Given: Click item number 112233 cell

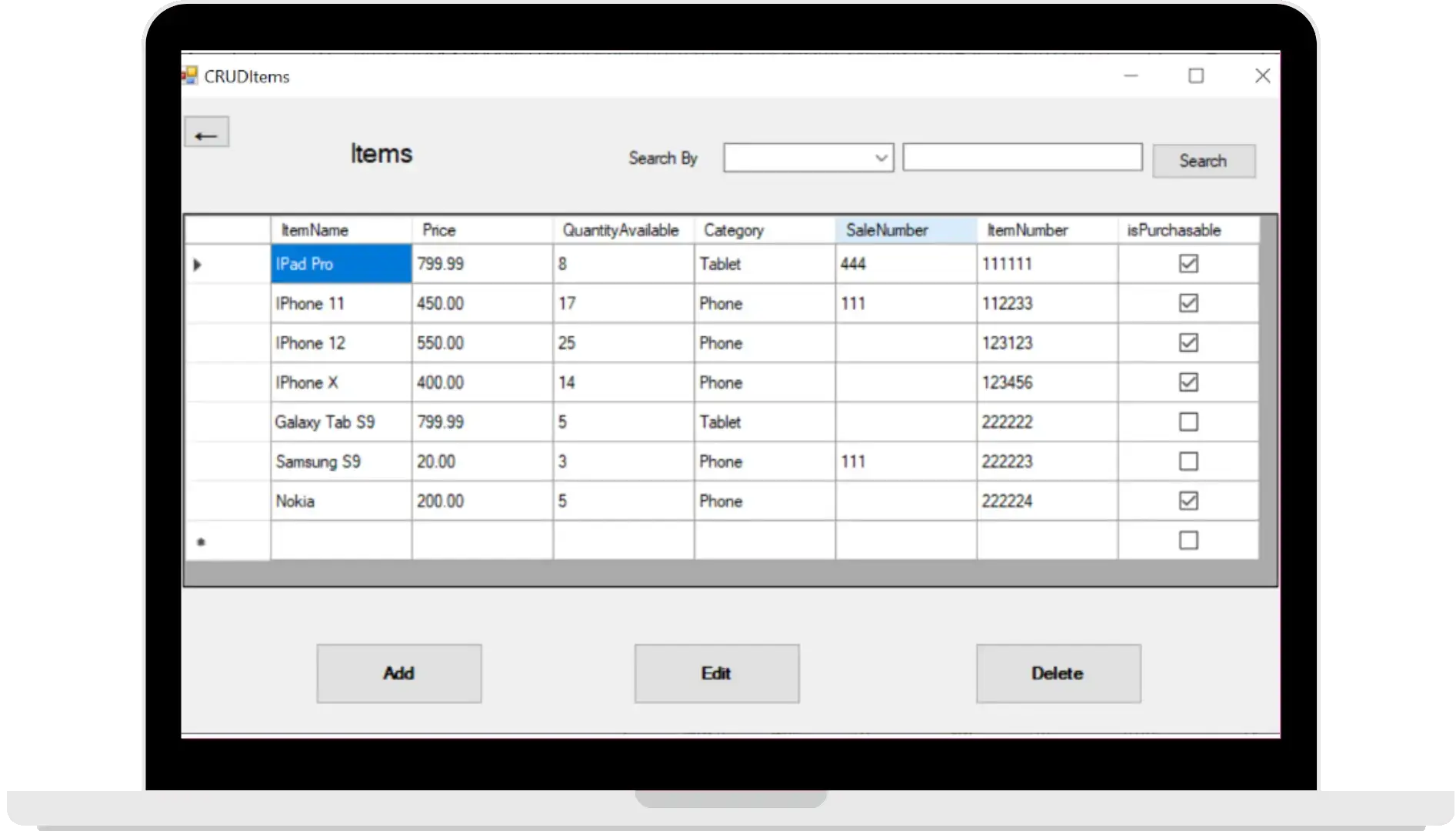Looking at the screenshot, I should [1048, 303].
